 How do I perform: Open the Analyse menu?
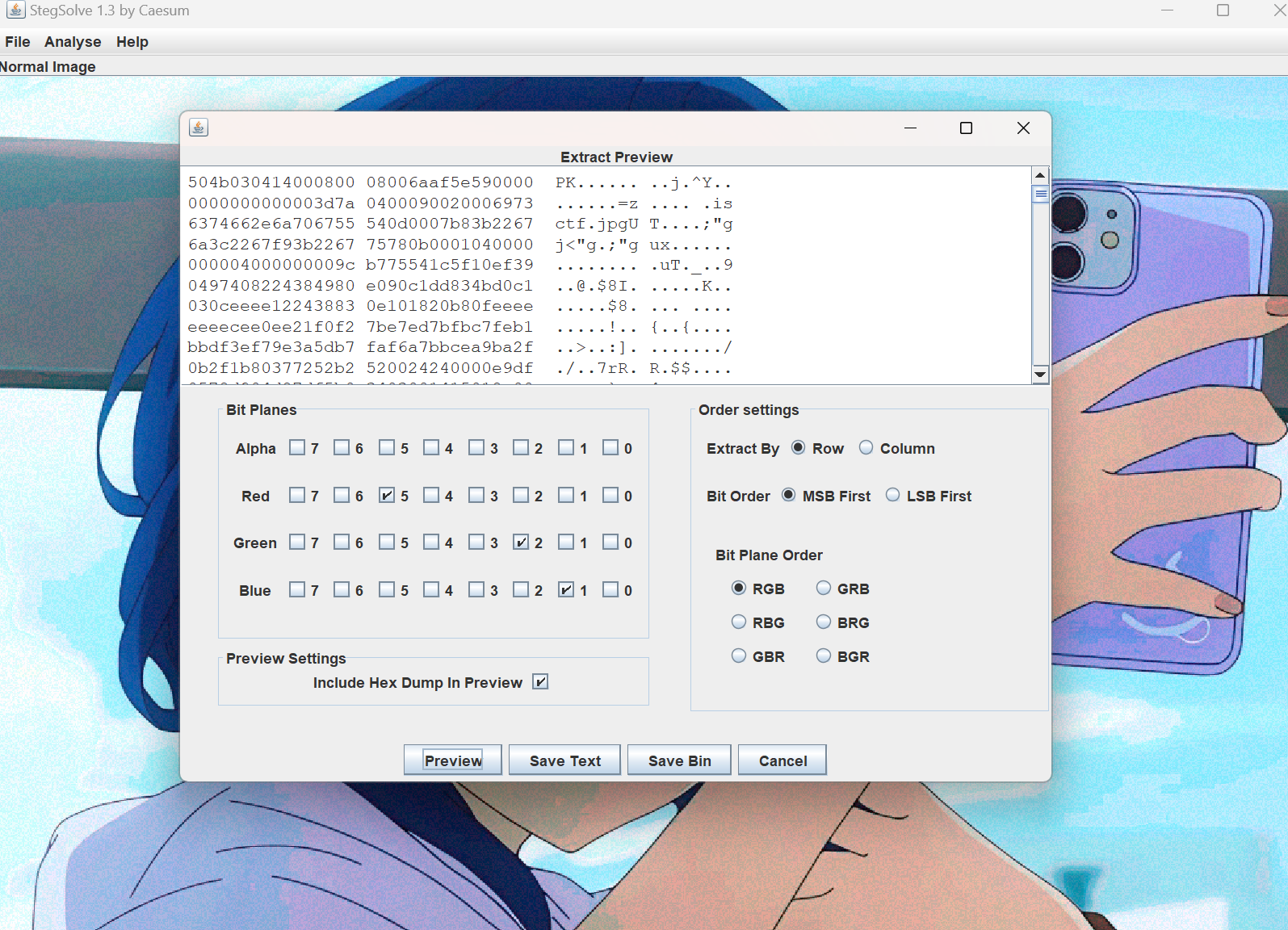pyautogui.click(x=73, y=42)
